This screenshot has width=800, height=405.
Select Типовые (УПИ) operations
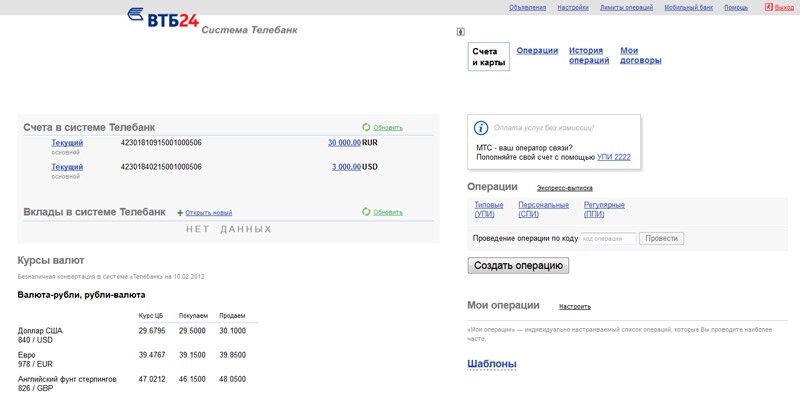(489, 209)
